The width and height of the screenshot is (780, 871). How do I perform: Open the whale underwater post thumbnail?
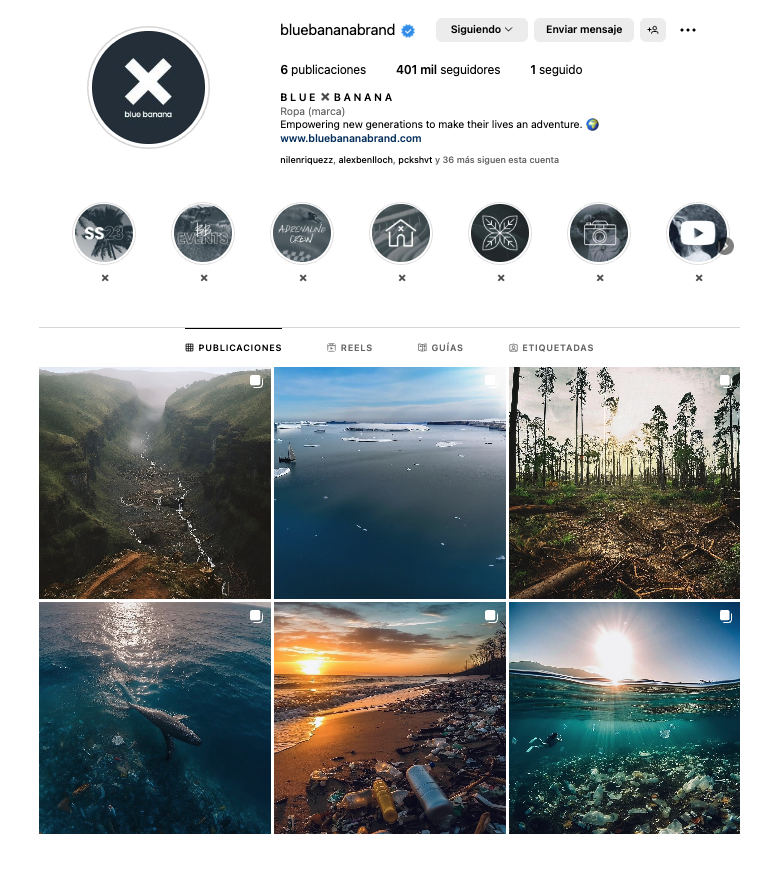[x=155, y=718]
